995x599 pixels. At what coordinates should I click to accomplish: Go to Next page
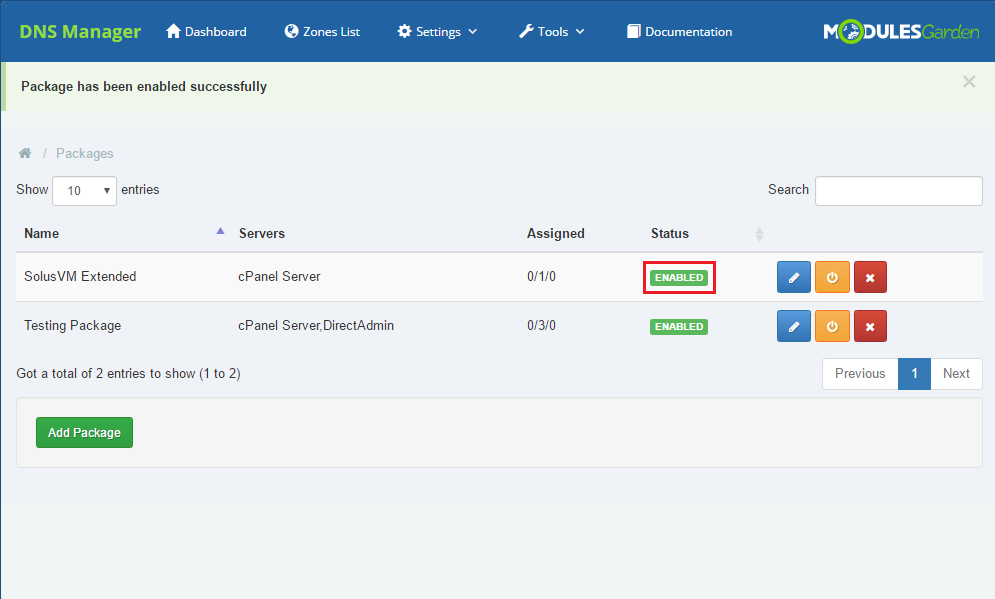click(x=956, y=373)
